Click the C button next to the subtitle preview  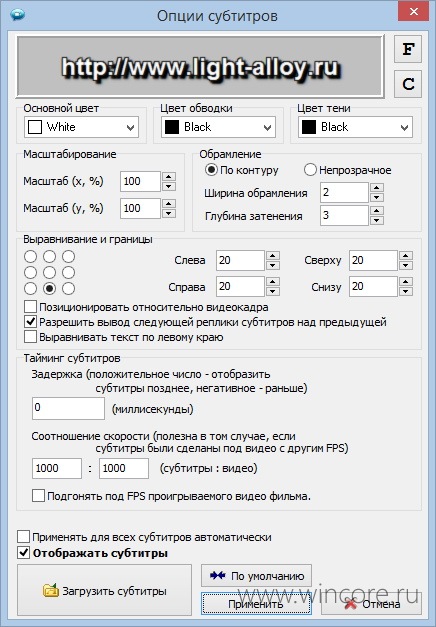coord(408,84)
